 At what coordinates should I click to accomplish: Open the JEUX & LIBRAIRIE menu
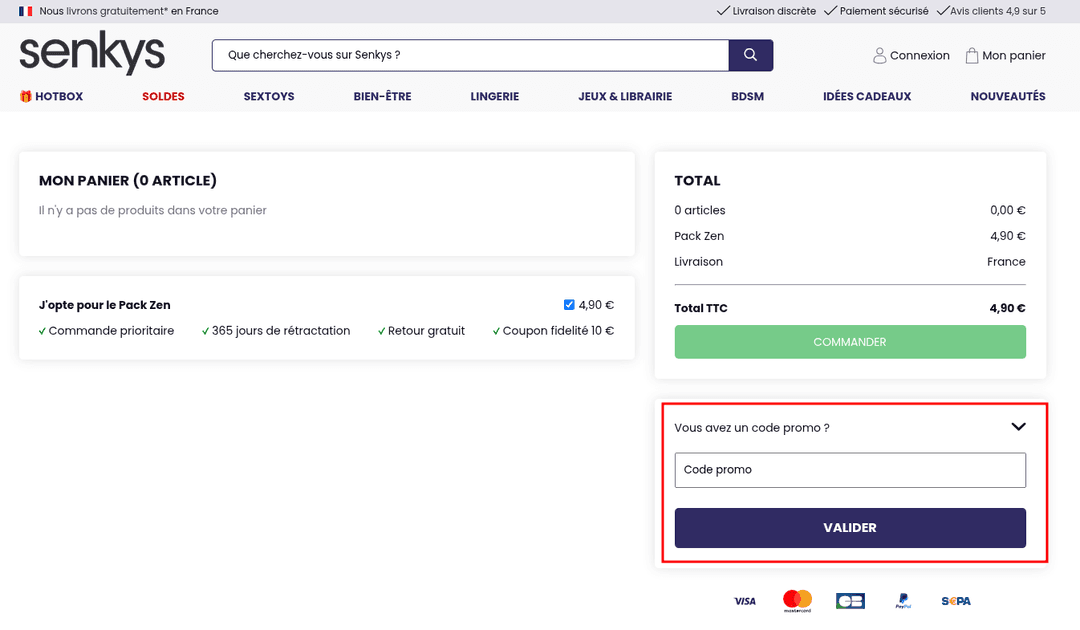click(x=625, y=96)
